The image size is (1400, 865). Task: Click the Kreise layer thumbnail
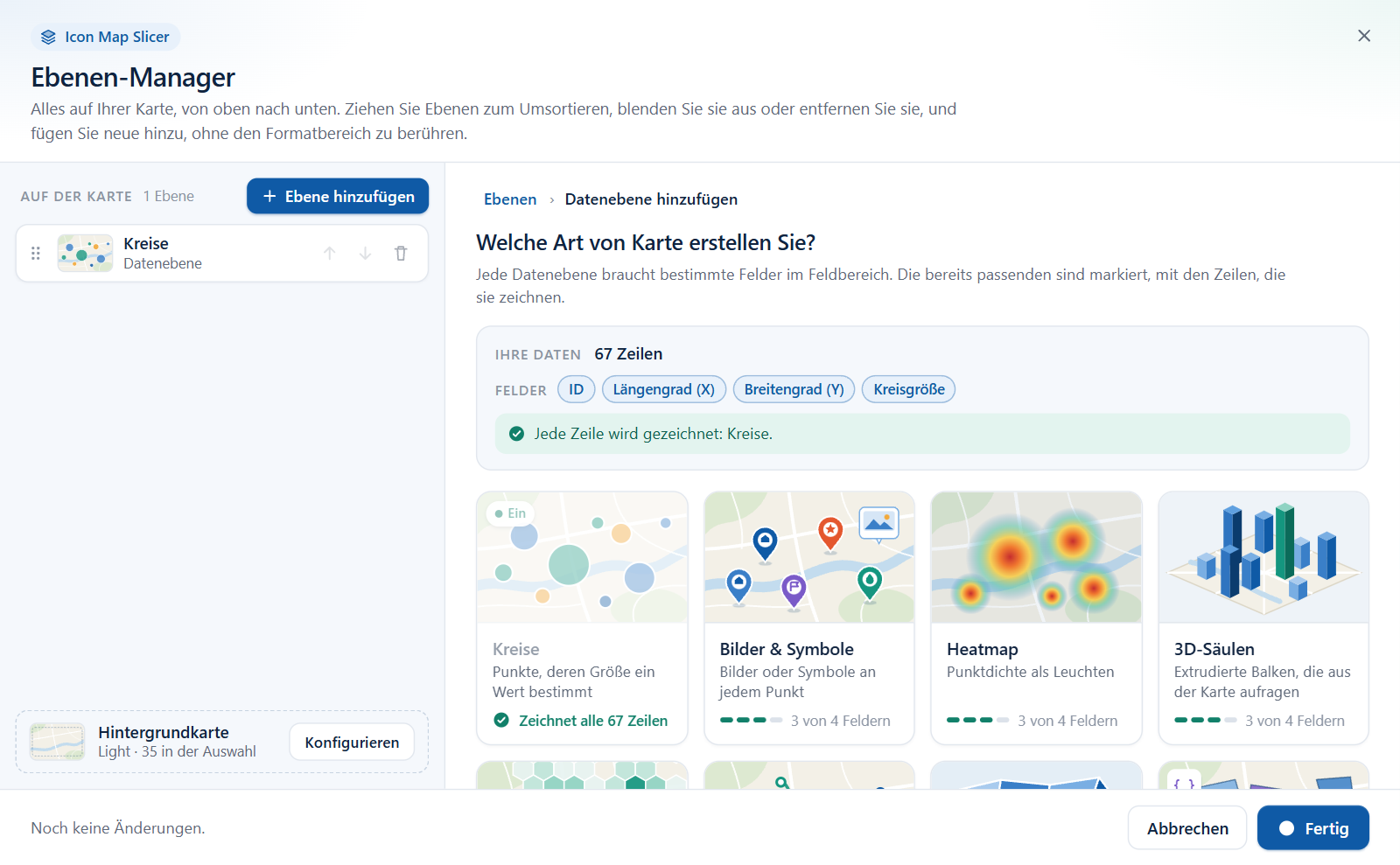(85, 254)
